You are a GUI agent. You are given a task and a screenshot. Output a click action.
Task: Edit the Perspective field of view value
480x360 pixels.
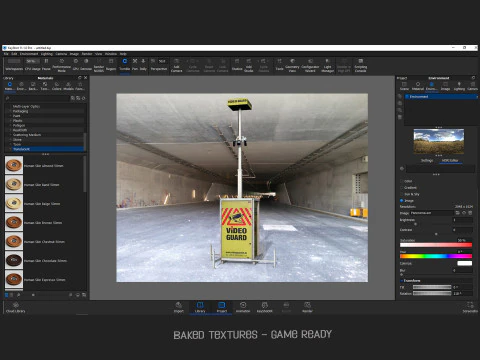click(x=162, y=61)
